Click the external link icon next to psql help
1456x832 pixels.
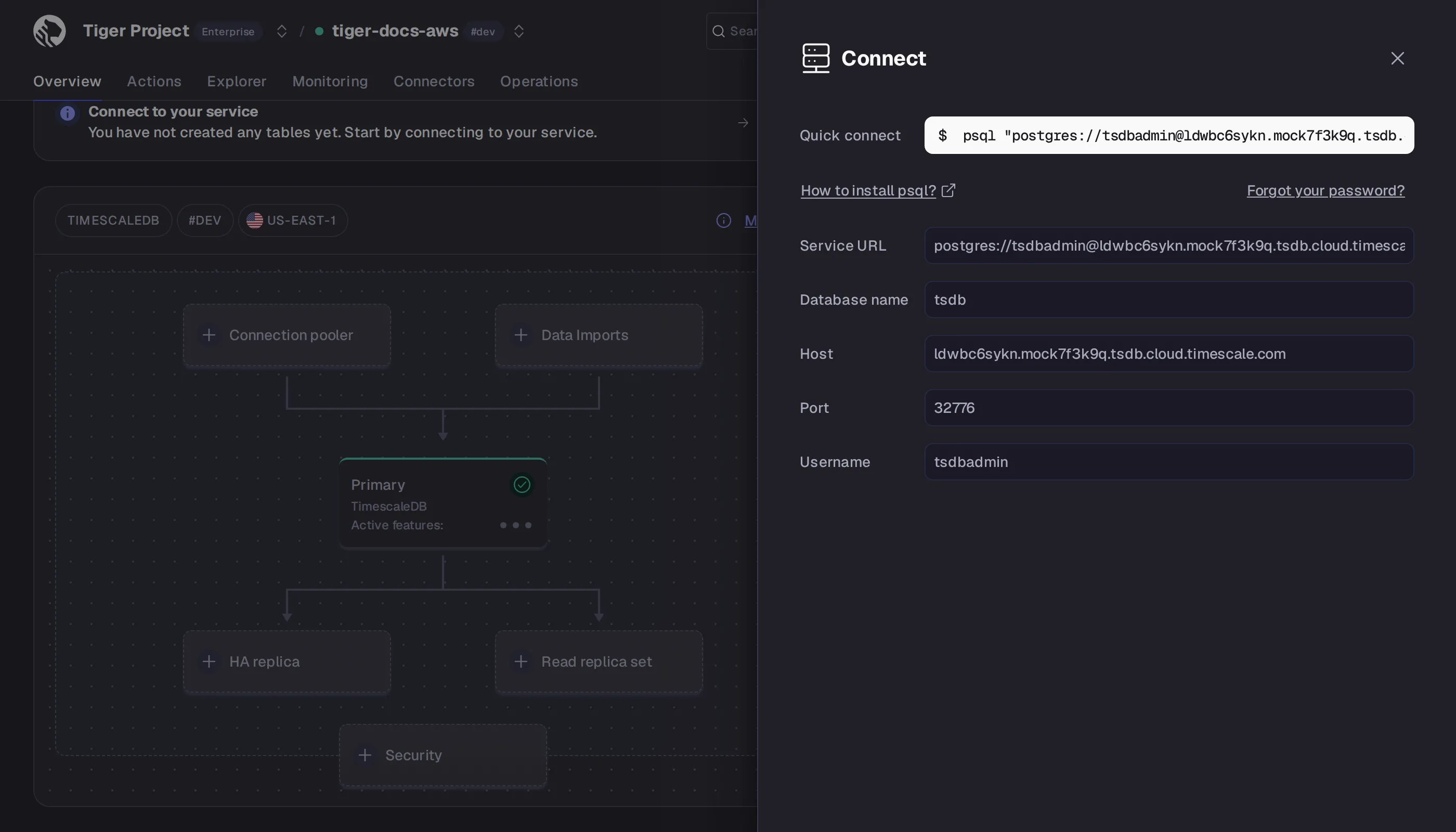(948, 190)
